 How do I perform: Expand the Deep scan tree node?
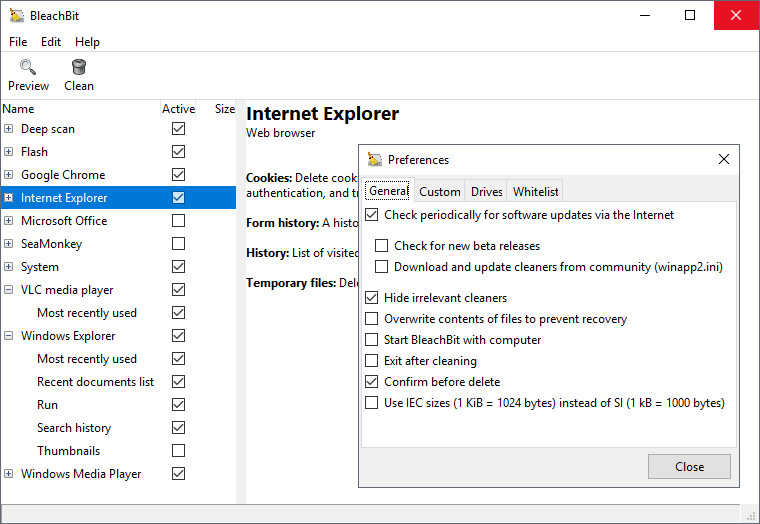pyautogui.click(x=8, y=129)
